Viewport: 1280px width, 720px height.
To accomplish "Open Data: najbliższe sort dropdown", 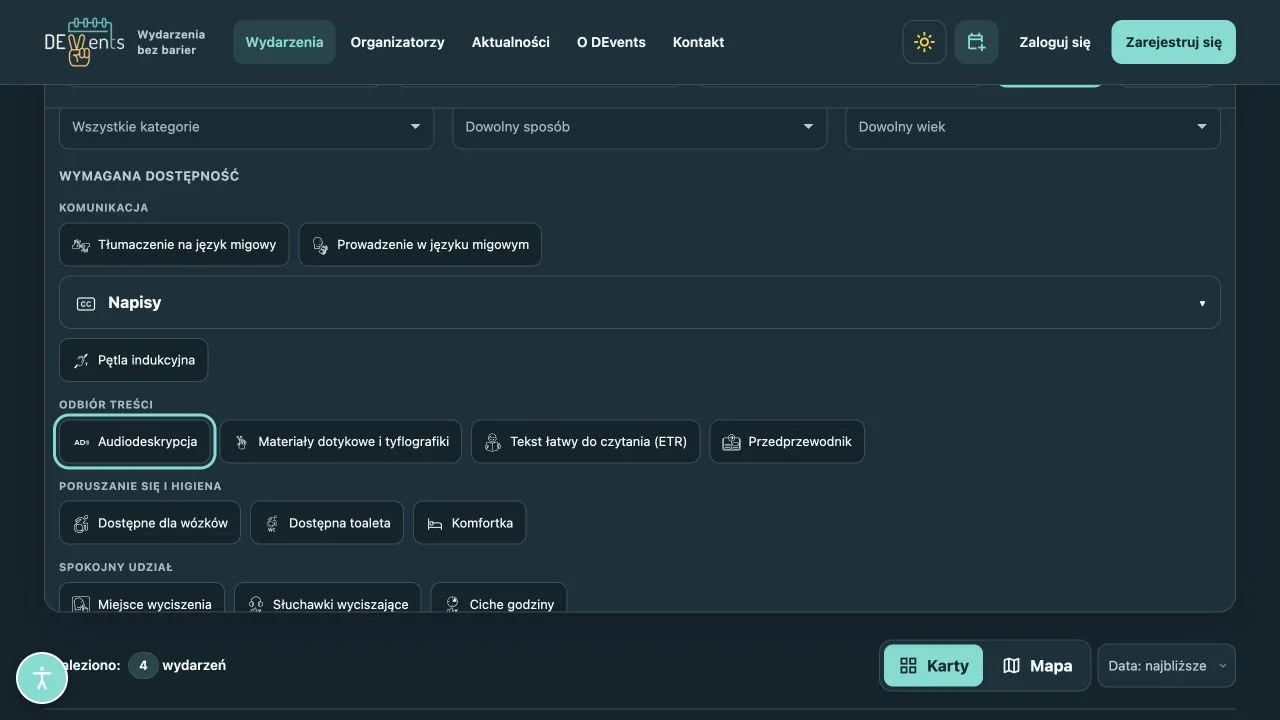I will [1167, 665].
